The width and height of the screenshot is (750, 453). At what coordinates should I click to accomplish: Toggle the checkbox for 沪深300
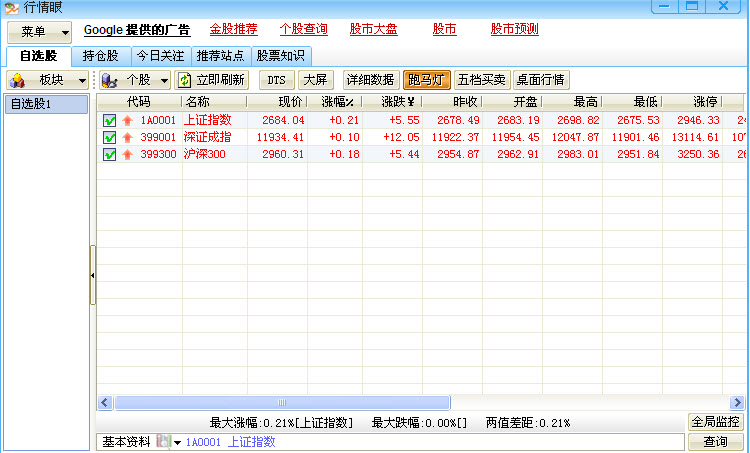[x=110, y=155]
